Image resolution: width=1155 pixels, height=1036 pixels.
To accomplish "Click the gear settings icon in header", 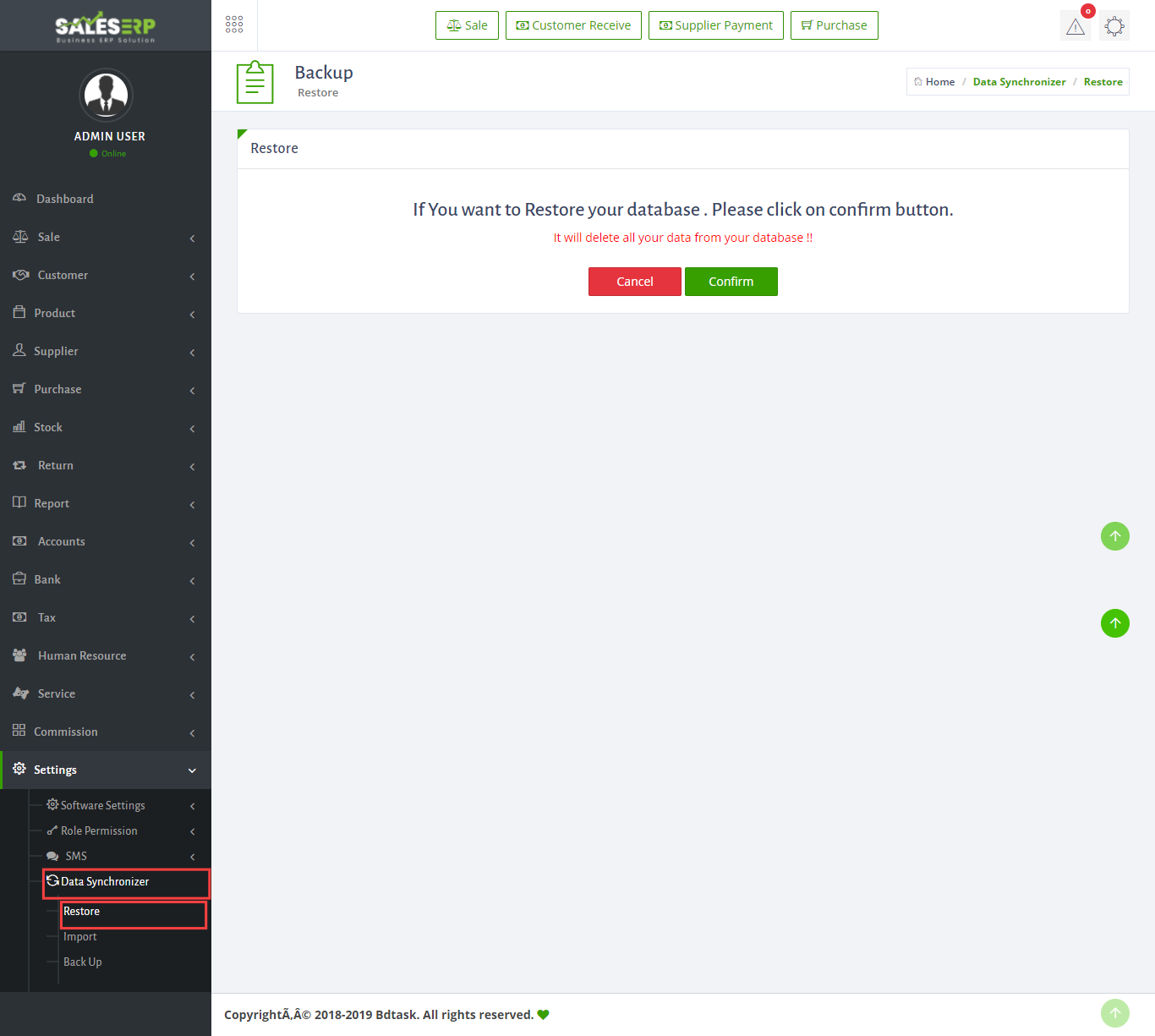I will pos(1114,26).
